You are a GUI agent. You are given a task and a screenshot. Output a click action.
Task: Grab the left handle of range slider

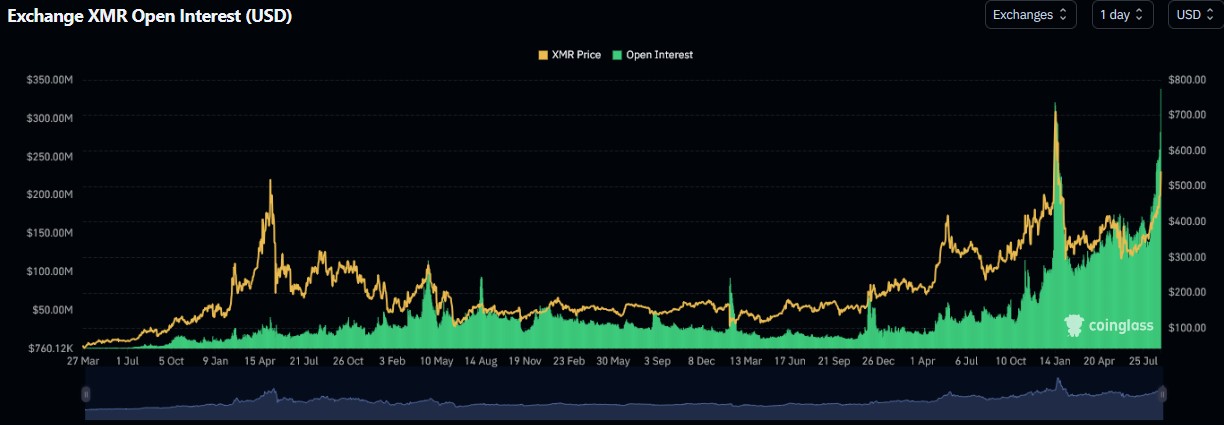[x=86, y=395]
